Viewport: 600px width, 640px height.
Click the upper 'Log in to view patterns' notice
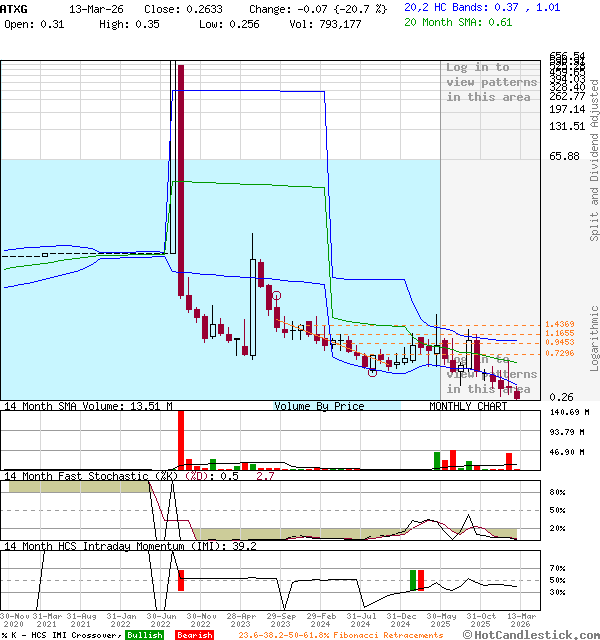coord(491,82)
